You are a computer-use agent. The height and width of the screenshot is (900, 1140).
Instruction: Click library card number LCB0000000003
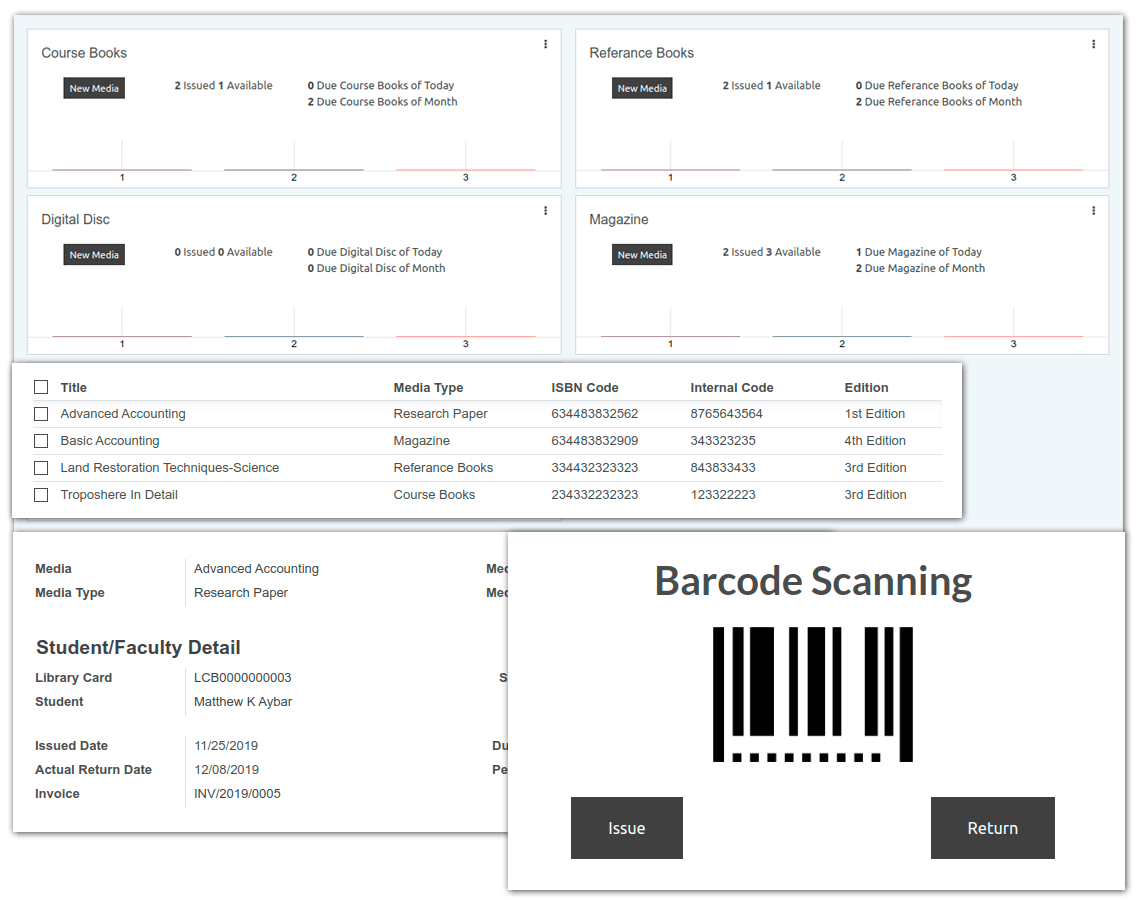click(x=242, y=678)
